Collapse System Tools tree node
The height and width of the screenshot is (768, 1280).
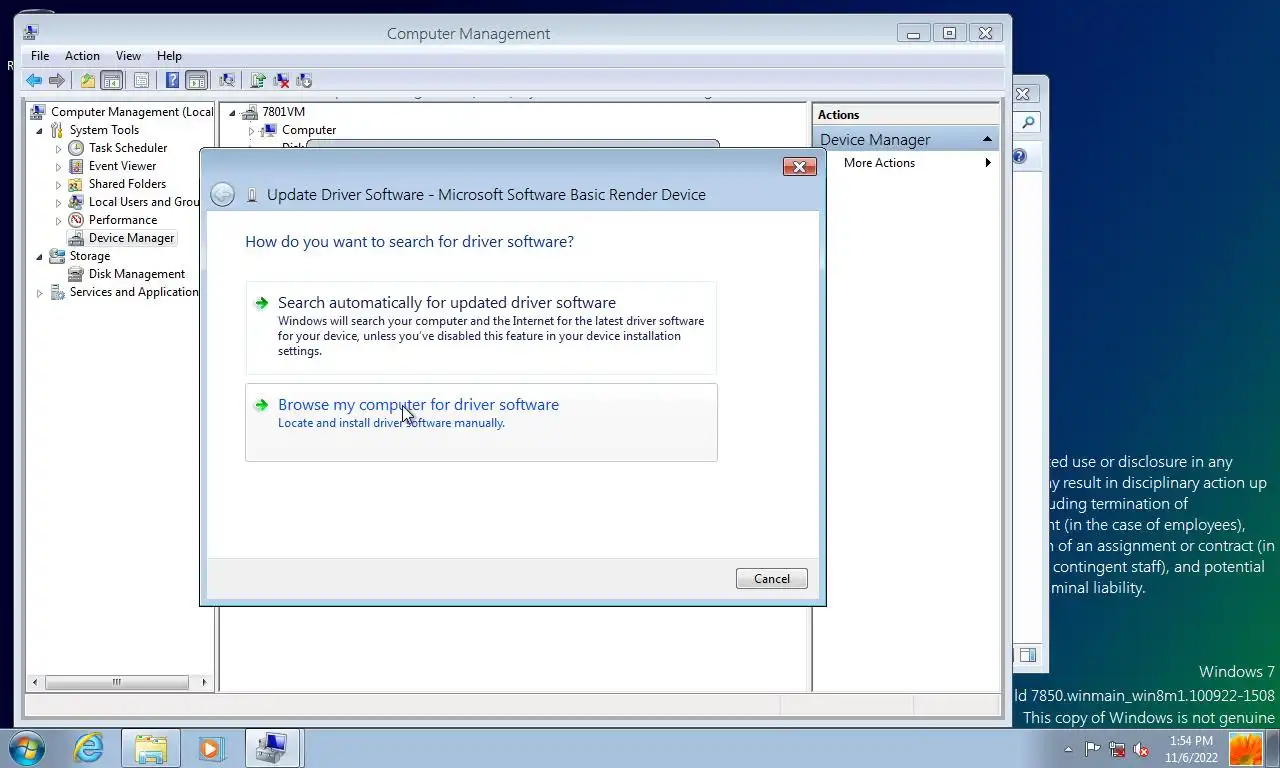40,130
